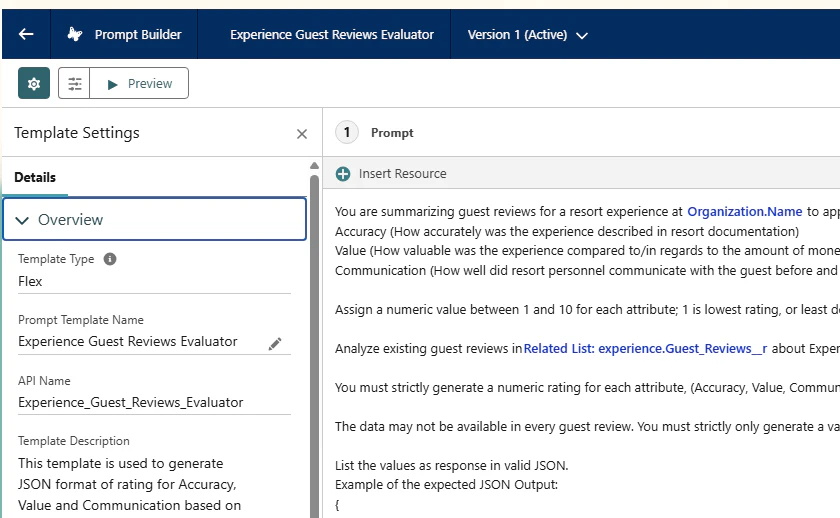
Task: Collapse the Overview section
Action: 23,220
